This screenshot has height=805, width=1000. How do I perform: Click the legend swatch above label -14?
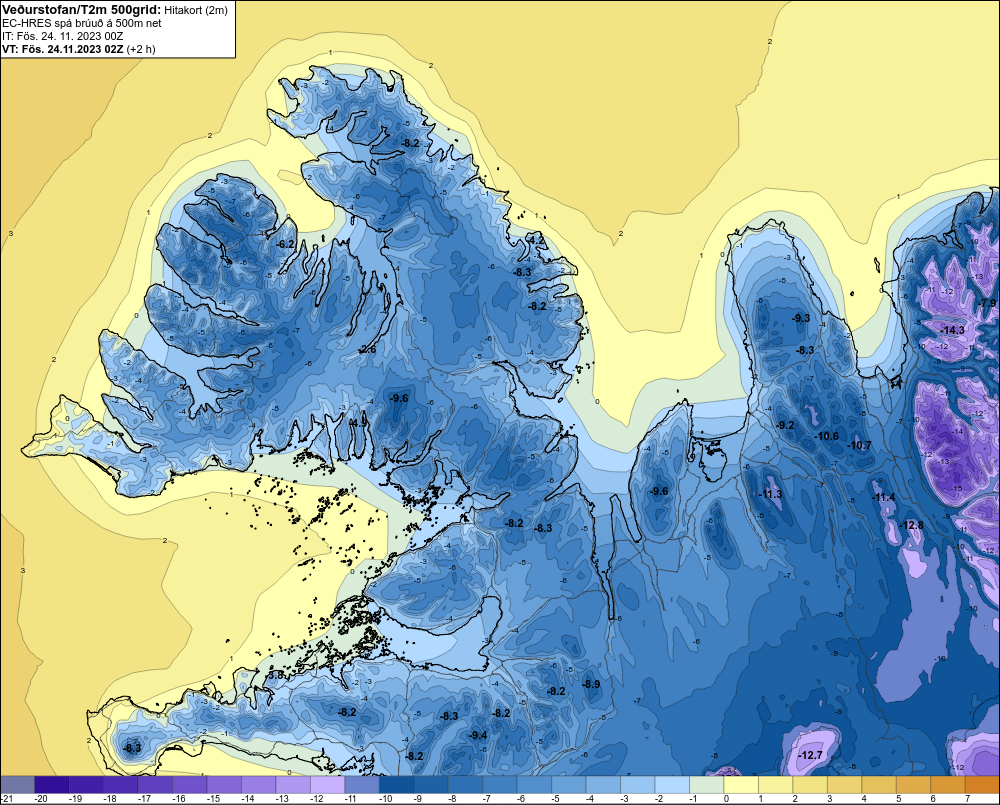click(258, 784)
